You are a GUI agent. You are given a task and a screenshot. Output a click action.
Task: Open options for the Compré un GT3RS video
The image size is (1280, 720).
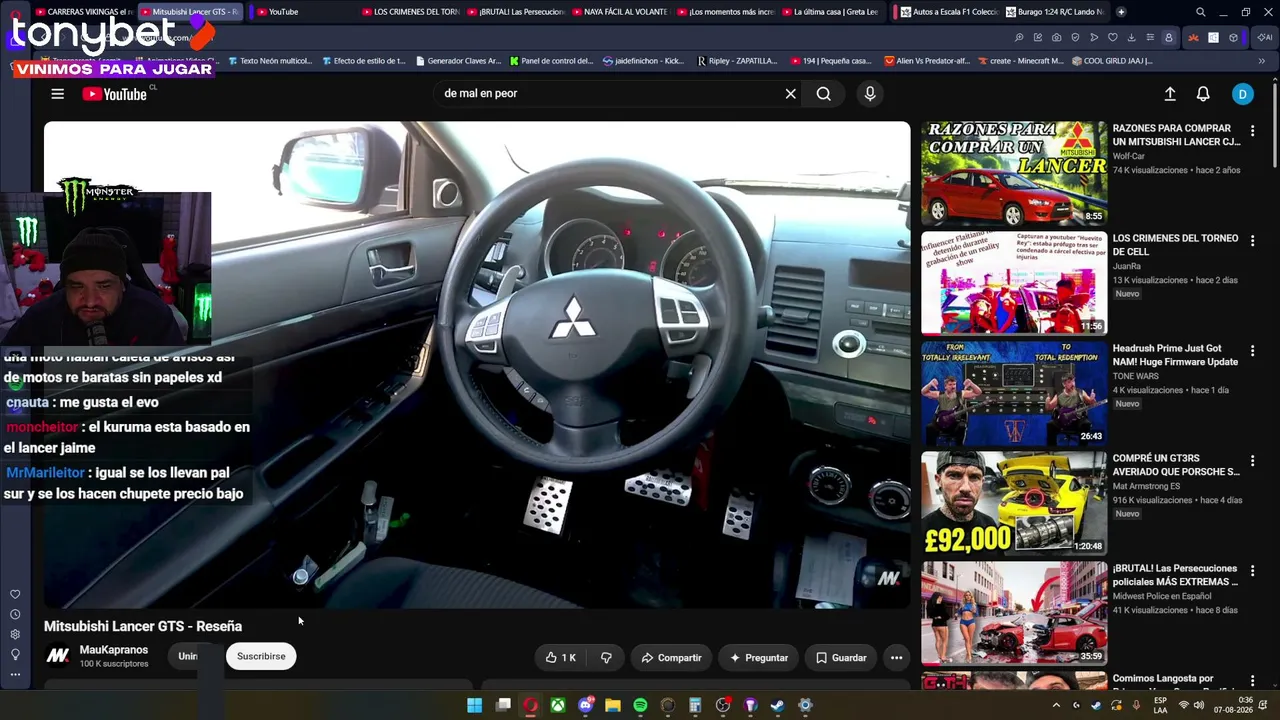[x=1252, y=461]
